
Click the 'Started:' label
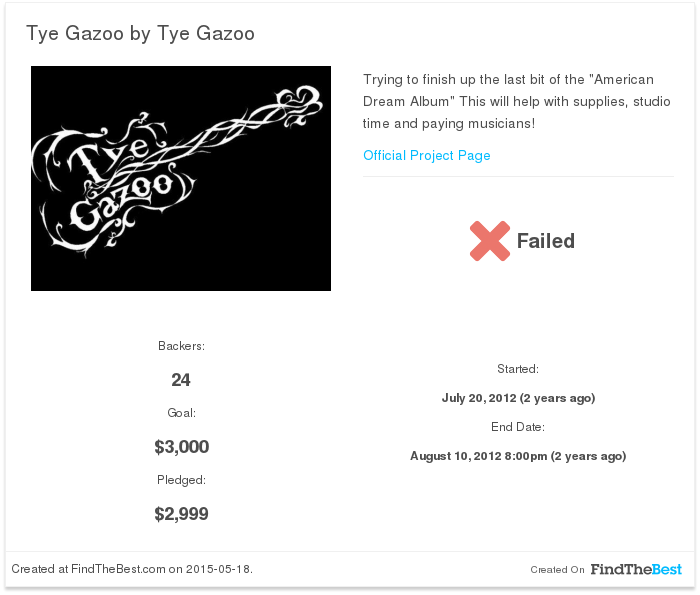[518, 369]
